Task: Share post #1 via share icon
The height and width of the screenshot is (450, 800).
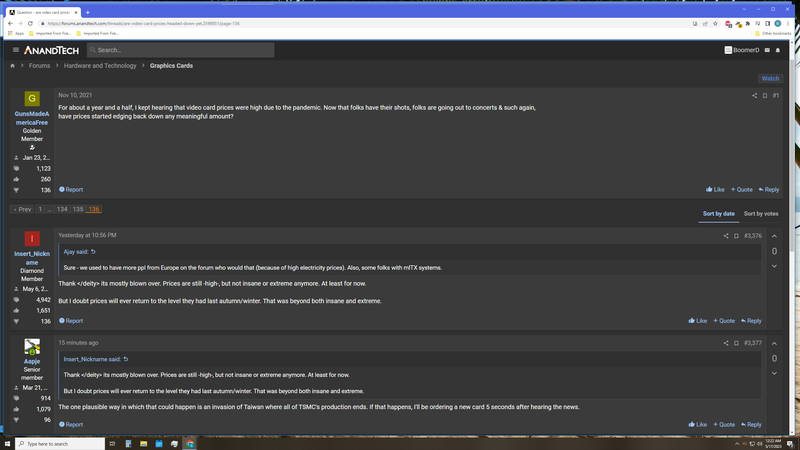Action: (x=754, y=95)
